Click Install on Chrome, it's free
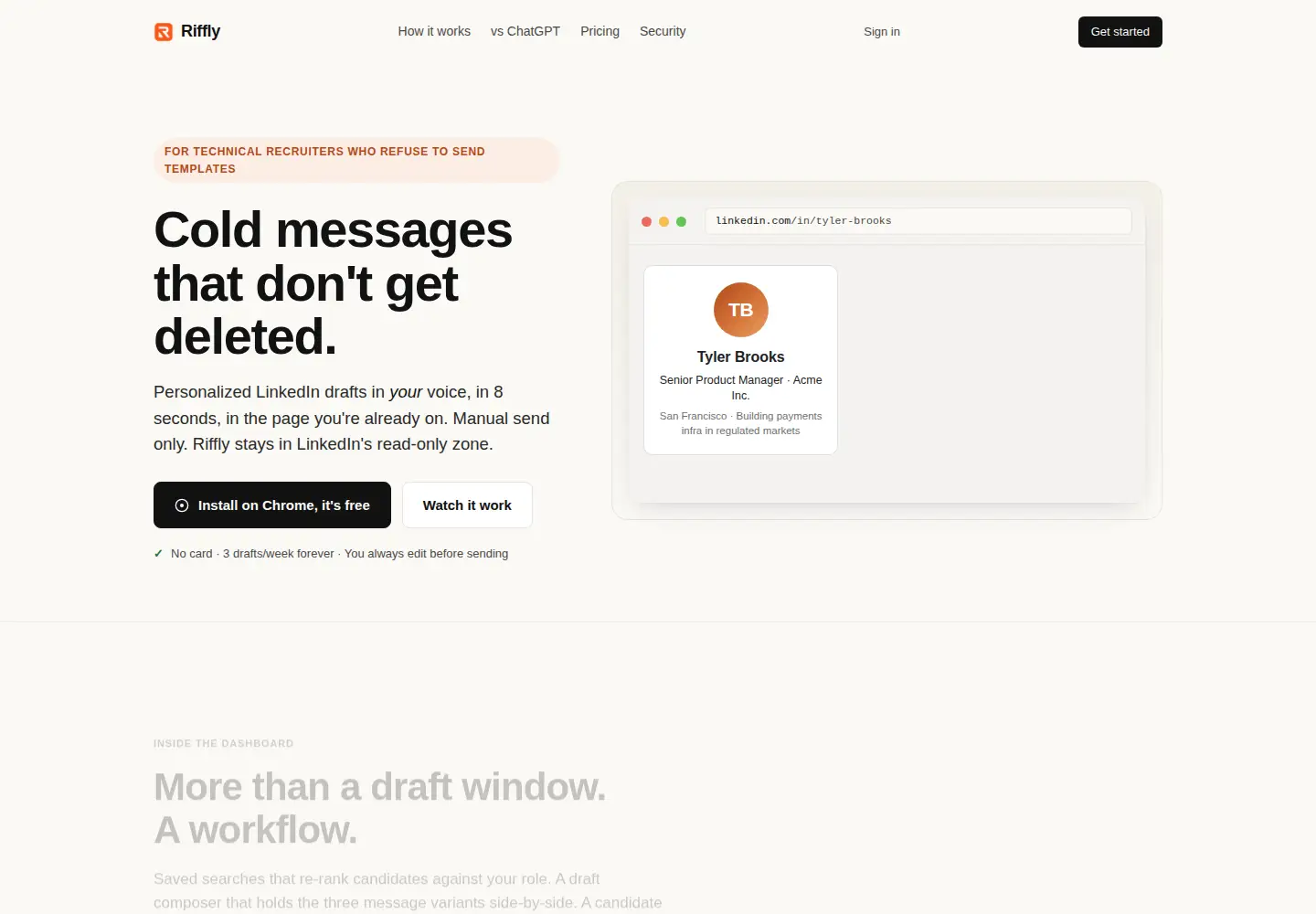The width and height of the screenshot is (1316, 914). coord(272,505)
